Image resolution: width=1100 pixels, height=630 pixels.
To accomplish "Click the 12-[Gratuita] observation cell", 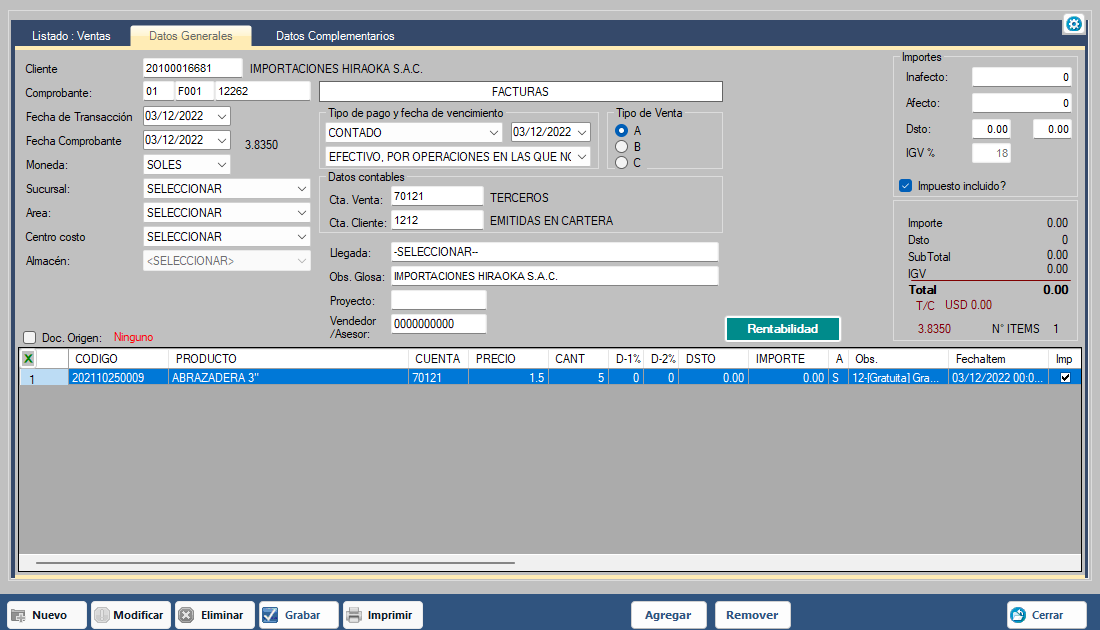I will click(898, 377).
